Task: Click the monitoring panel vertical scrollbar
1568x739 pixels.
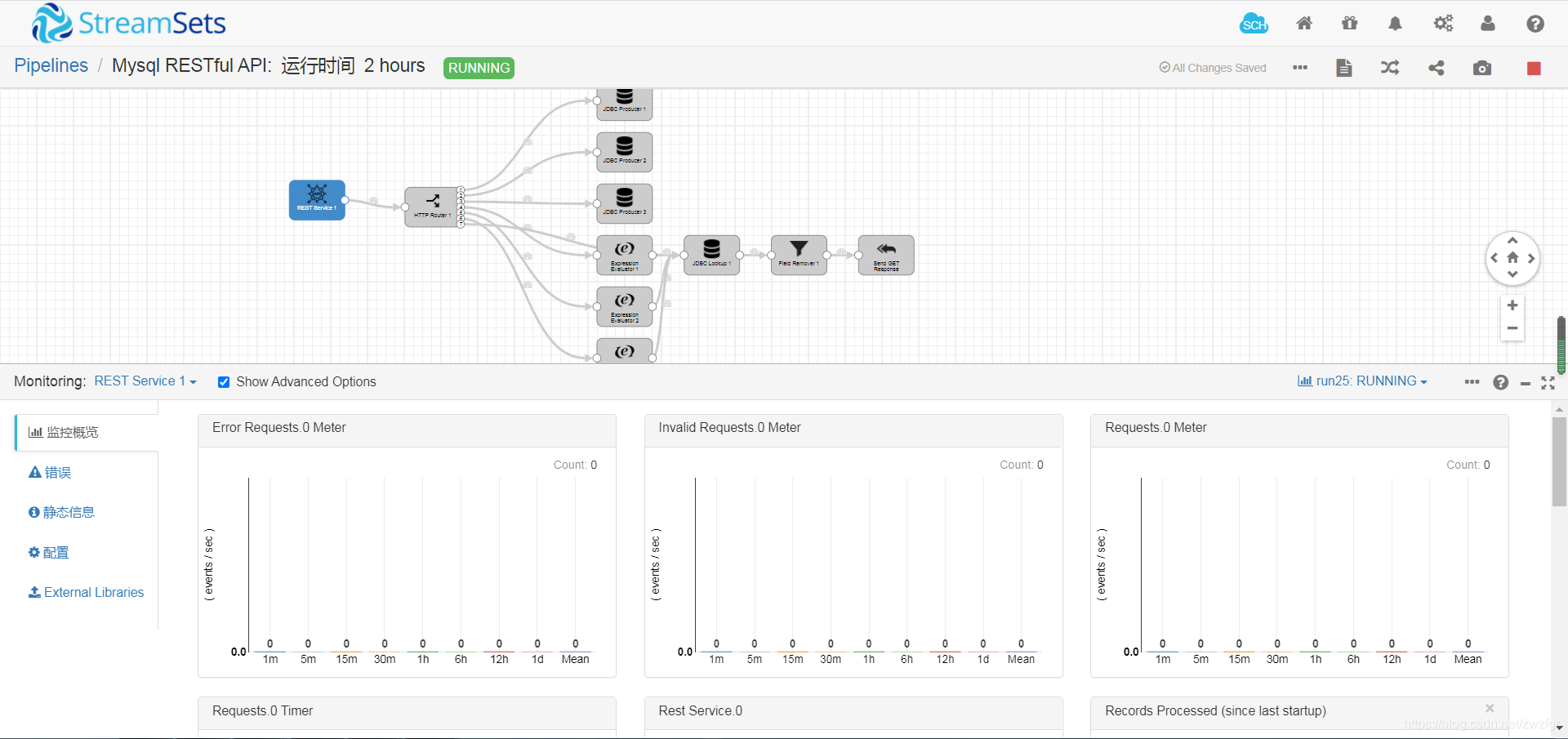Action: coord(1559,462)
